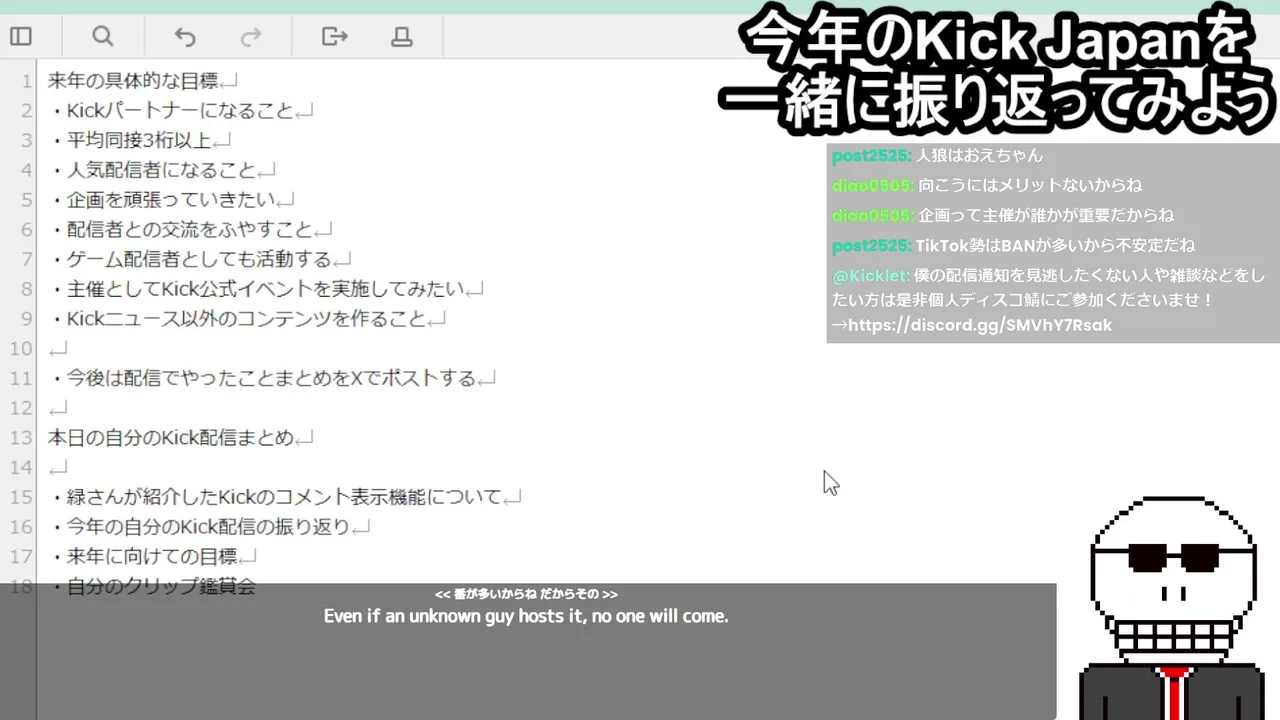Toggle the sidebar panel icon
Screen dimensions: 1280x720
click(21, 37)
